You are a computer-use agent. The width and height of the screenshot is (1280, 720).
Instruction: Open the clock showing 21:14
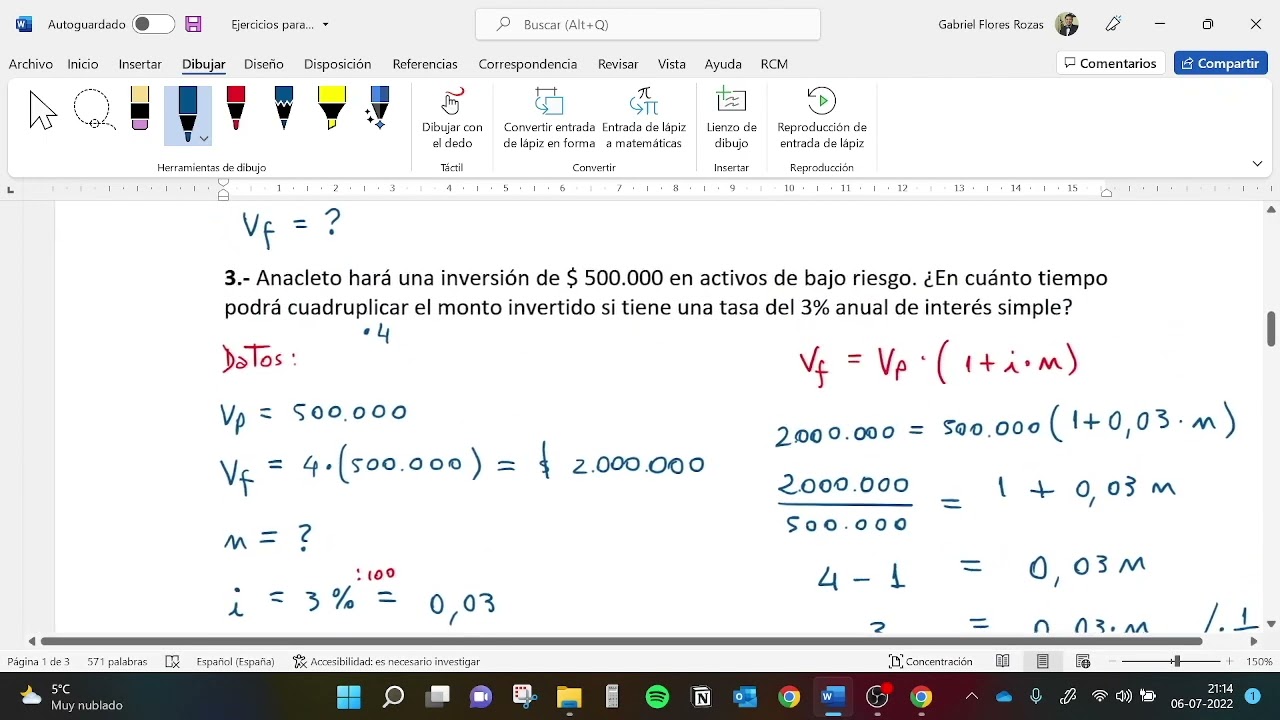click(1206, 697)
